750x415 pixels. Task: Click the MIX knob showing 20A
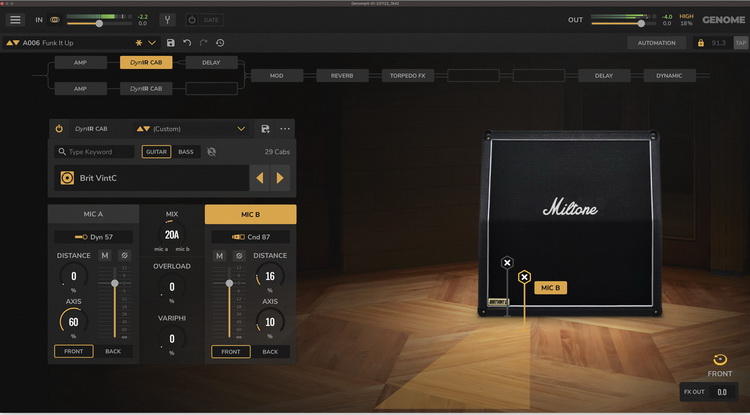coord(172,235)
